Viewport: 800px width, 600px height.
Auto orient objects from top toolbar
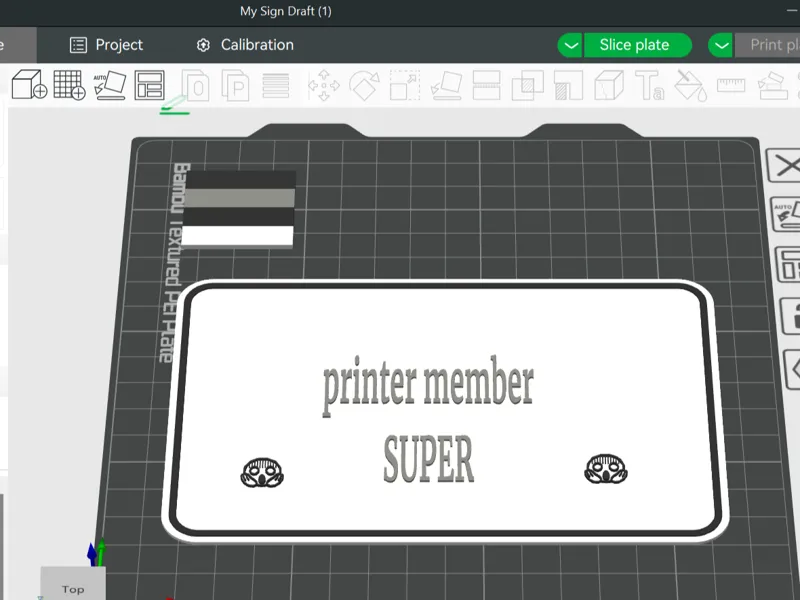[110, 85]
